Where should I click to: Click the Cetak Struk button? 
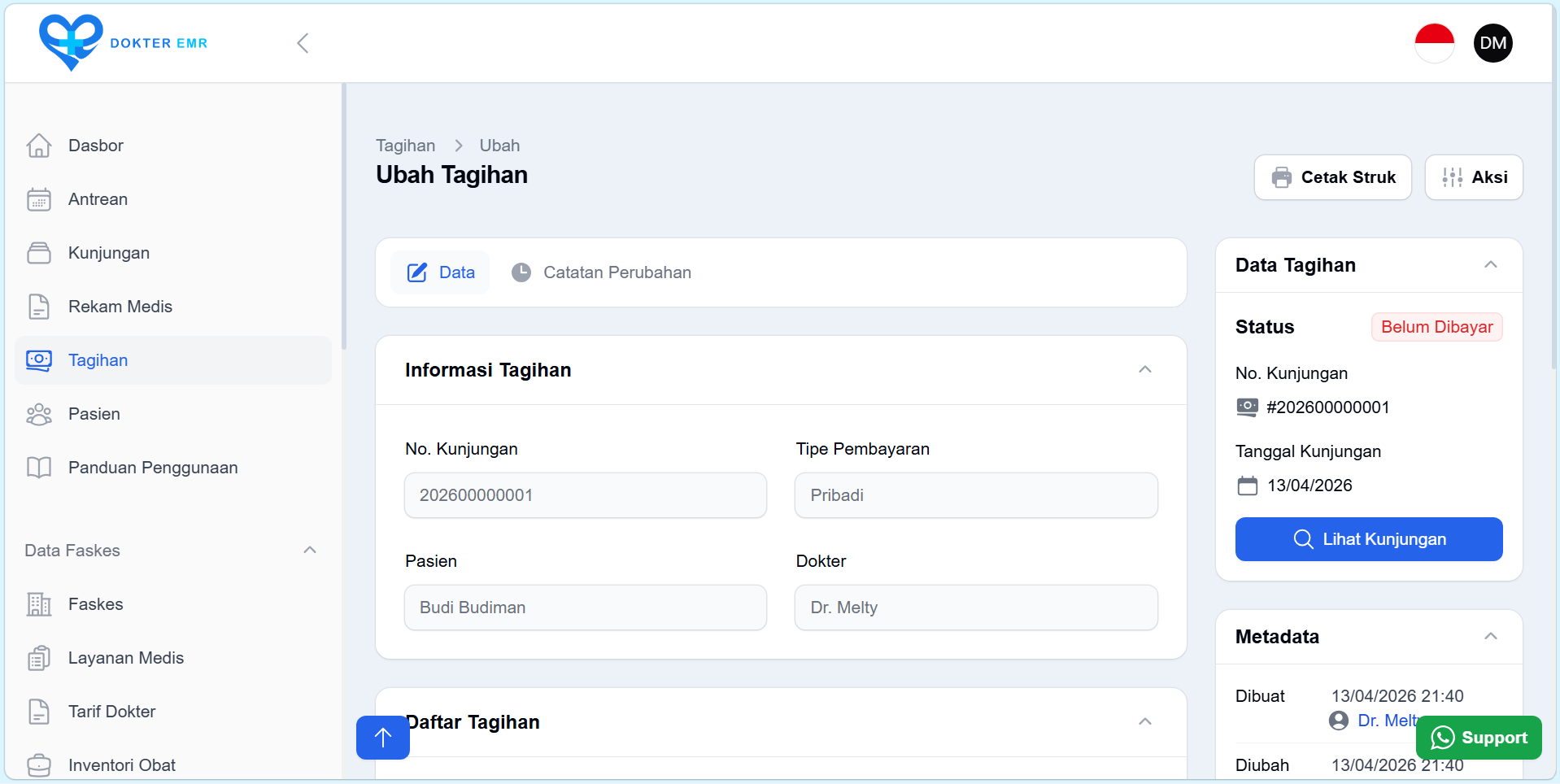tap(1332, 177)
